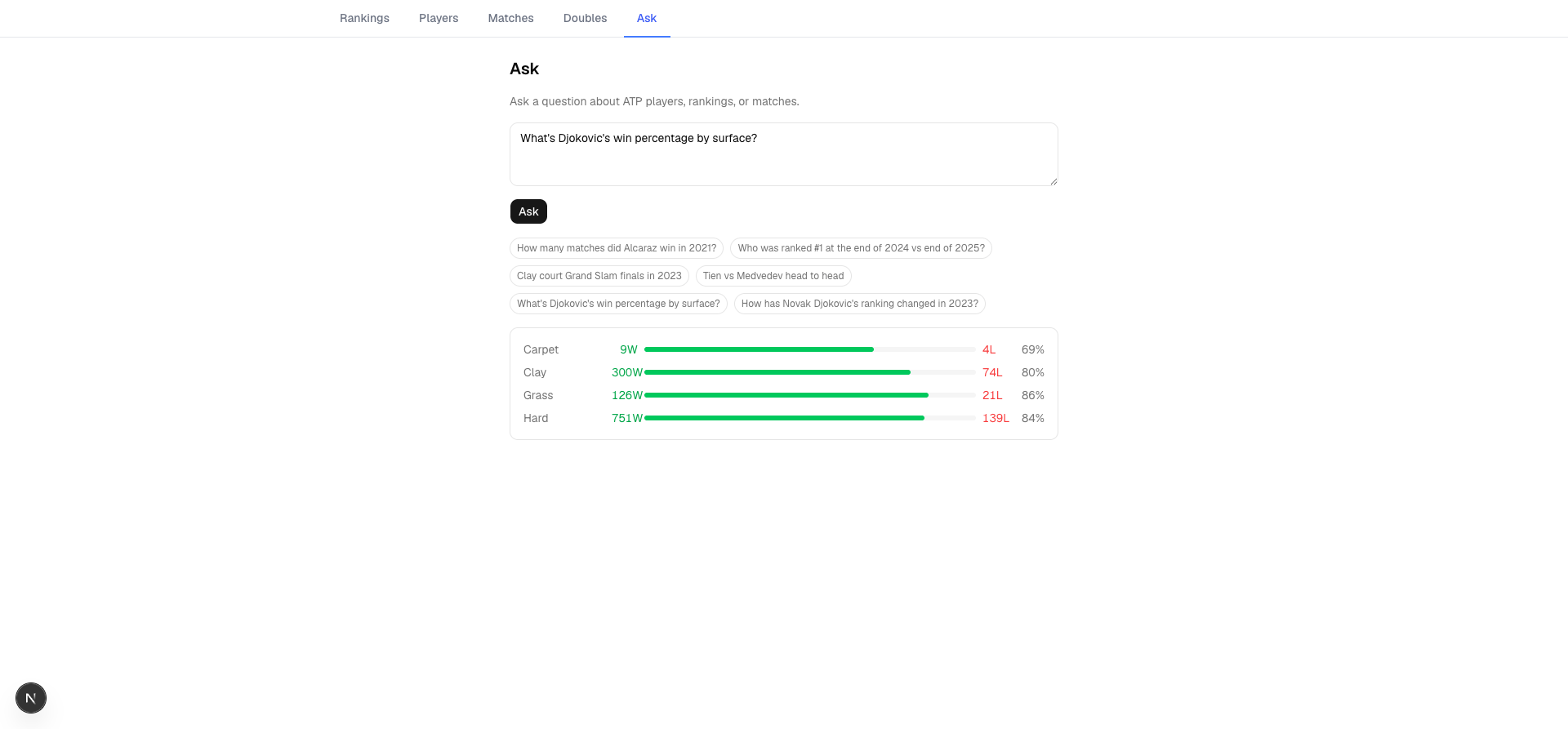Click the 86% win percentage
The image size is (1568, 729).
(1033, 395)
